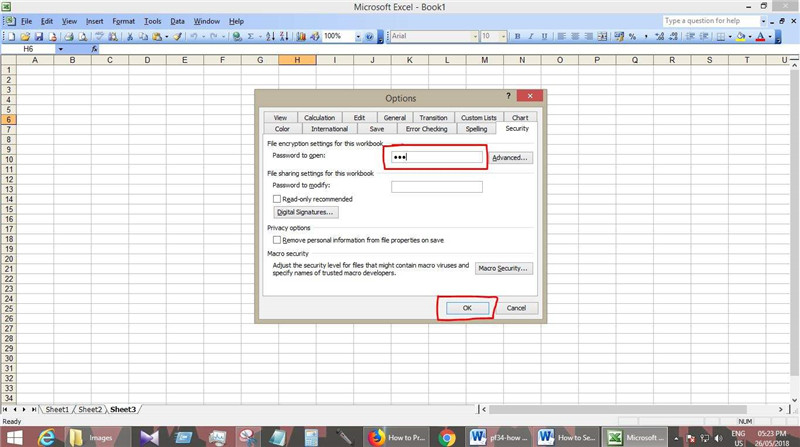Sort descending with the Z-A icon
This screenshot has width=800, height=447.
[284, 36]
